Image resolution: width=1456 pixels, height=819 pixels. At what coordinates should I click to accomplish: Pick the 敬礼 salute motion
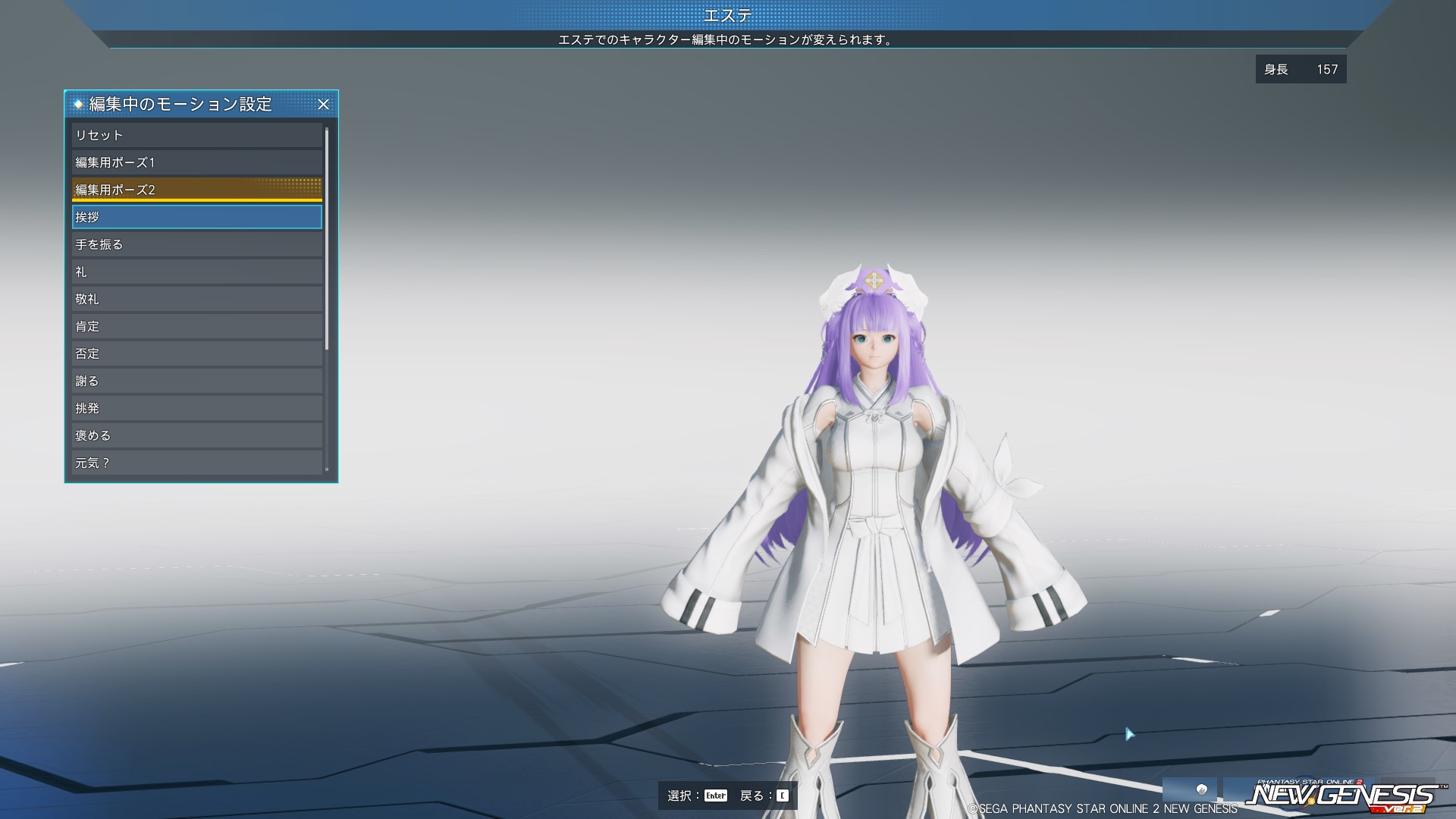pyautogui.click(x=197, y=299)
